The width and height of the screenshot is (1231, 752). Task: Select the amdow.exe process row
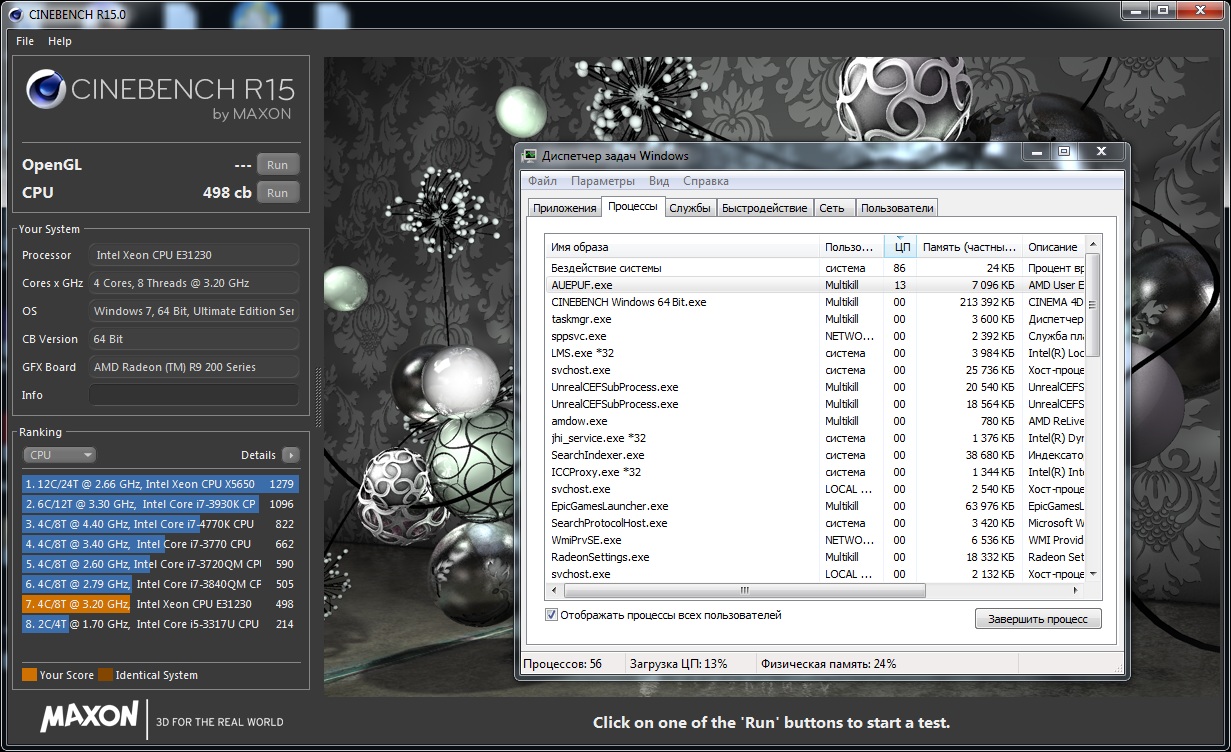coord(815,421)
